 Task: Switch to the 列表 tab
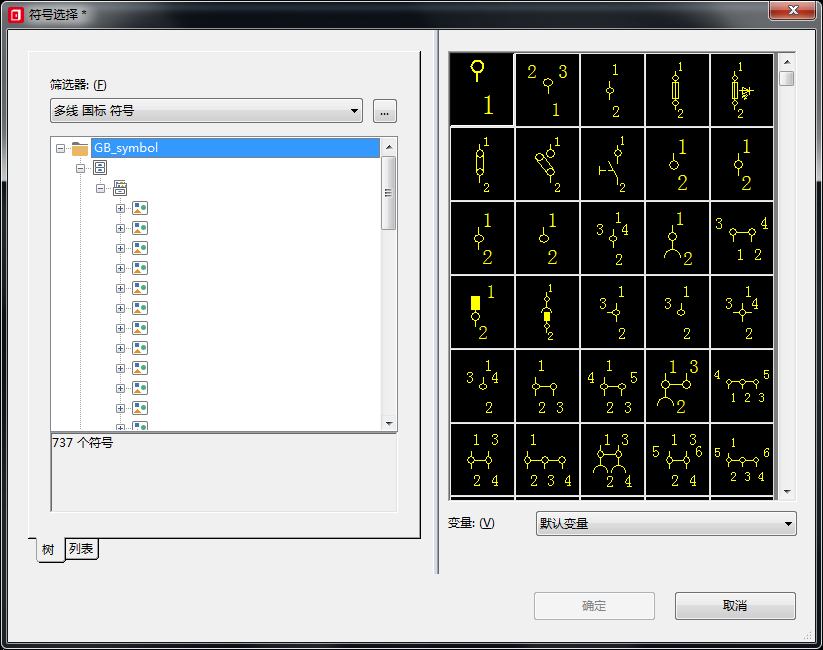pyautogui.click(x=82, y=549)
